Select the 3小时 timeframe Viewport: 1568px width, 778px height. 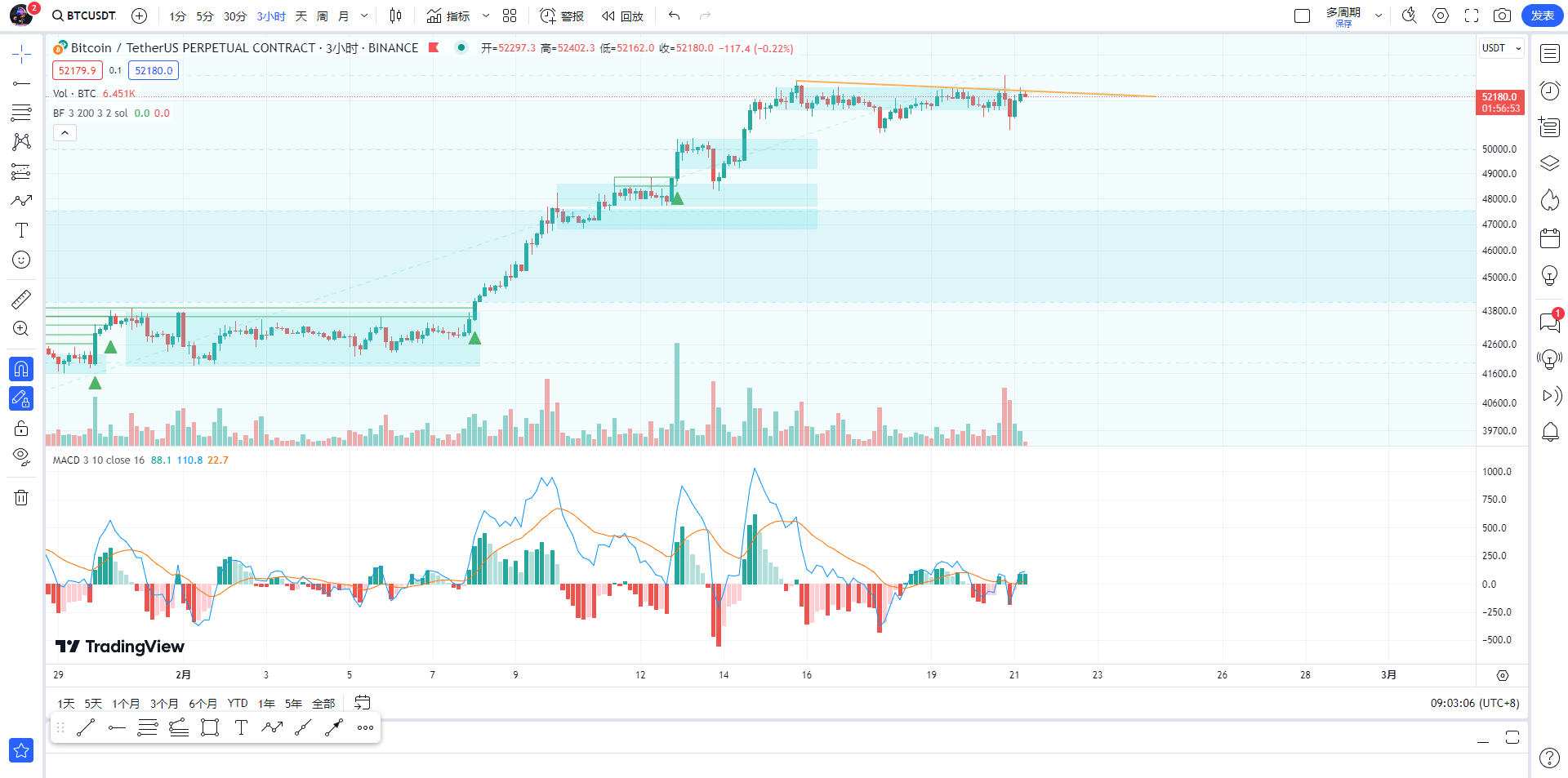coord(271,16)
